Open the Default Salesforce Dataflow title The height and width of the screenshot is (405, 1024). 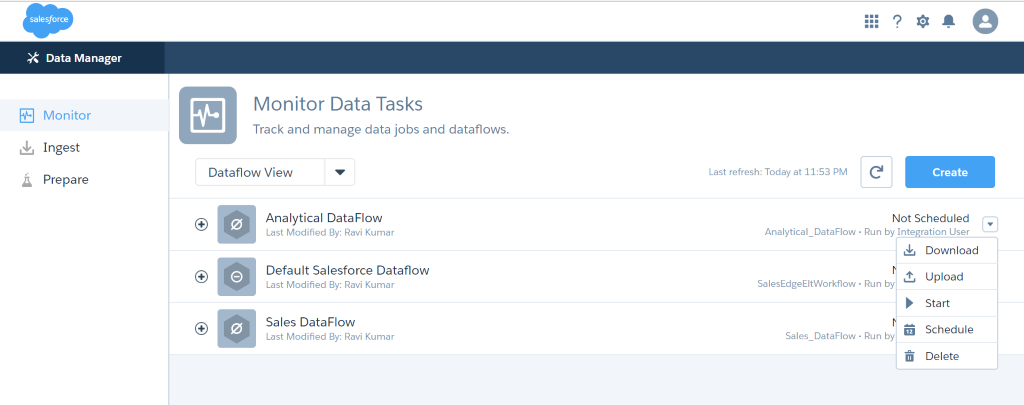[347, 270]
